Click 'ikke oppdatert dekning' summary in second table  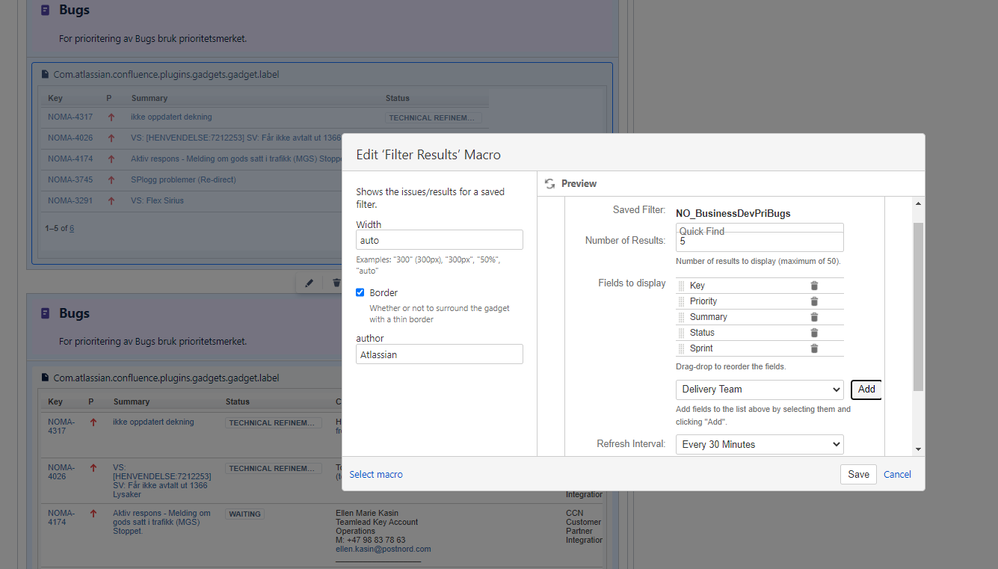[153, 422]
